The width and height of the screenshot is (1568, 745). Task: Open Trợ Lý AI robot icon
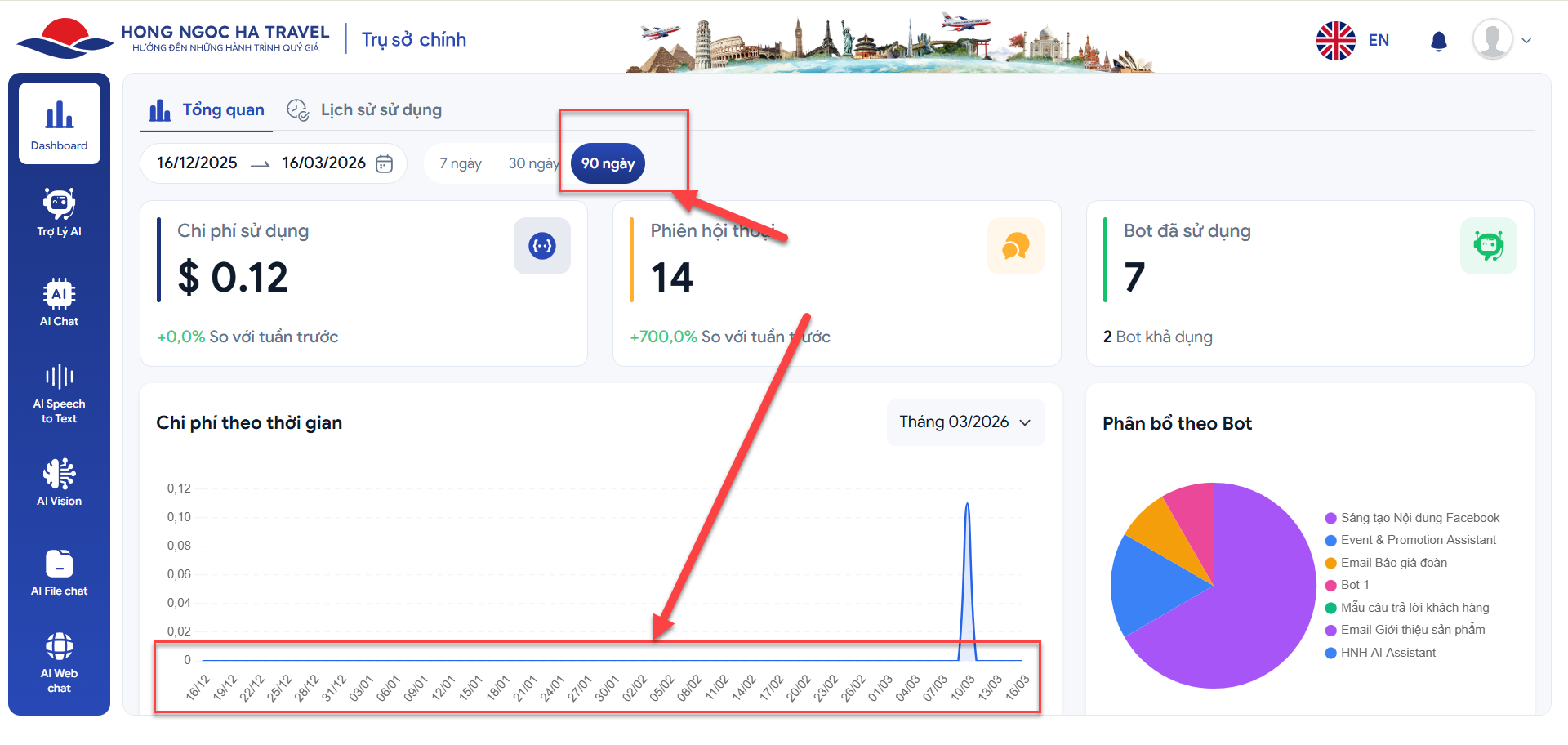click(x=59, y=212)
